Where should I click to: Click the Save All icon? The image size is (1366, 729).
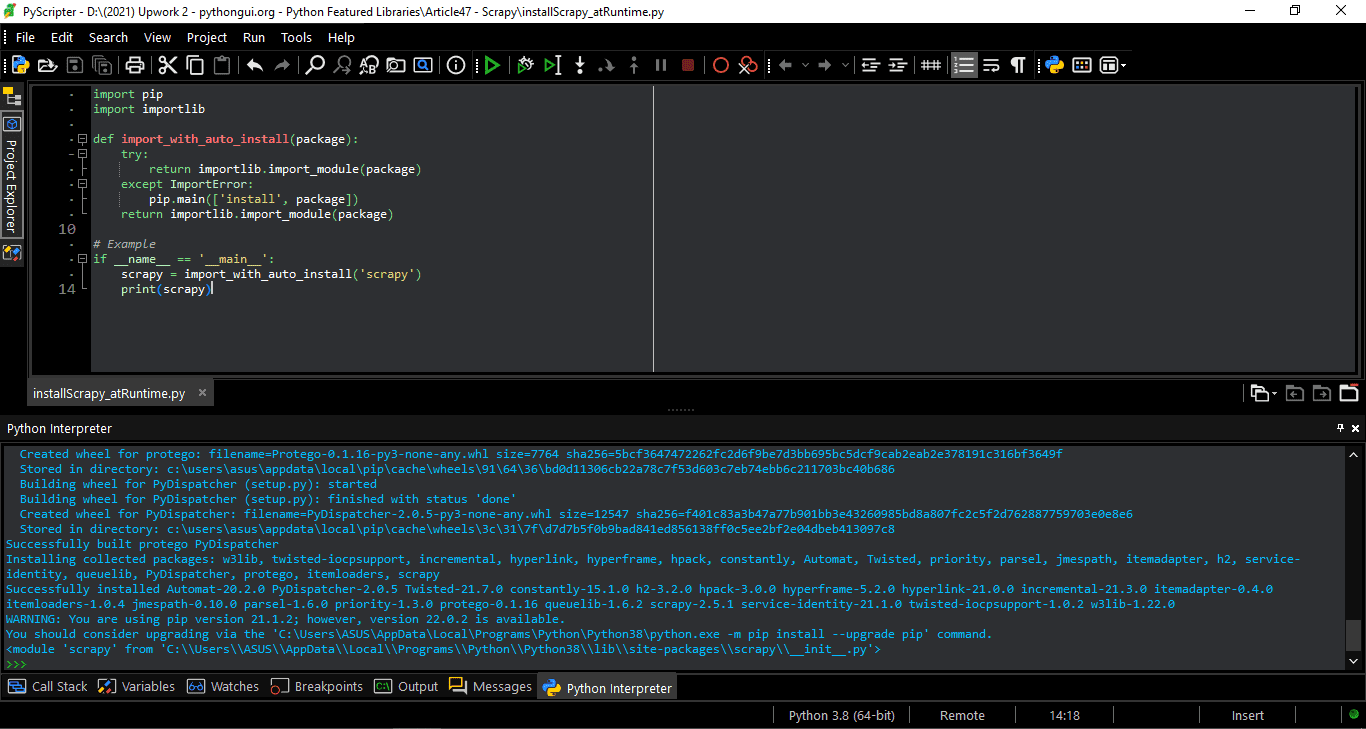click(102, 65)
